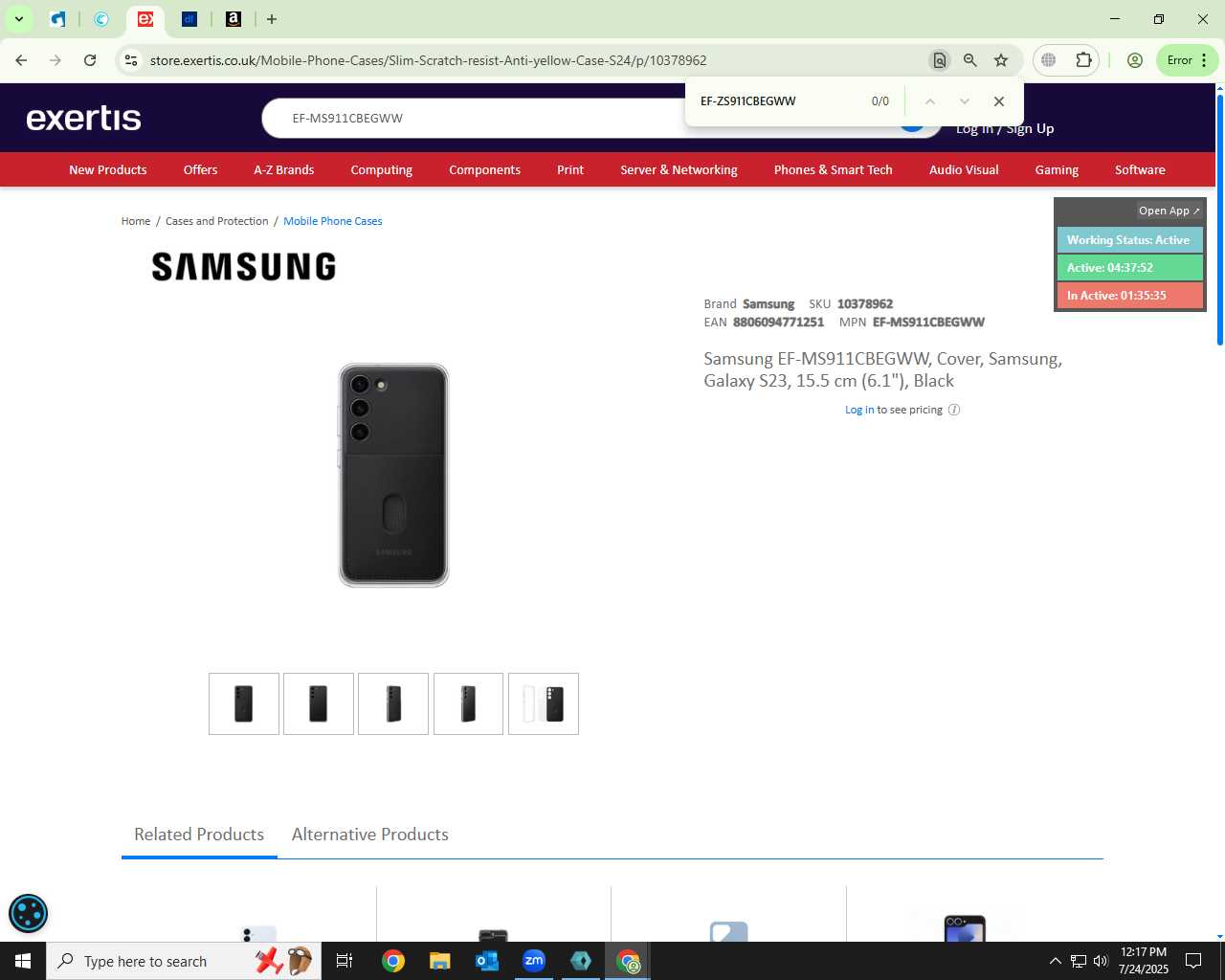Select the third product thumbnail
Viewport: 1225px width, 980px height.
point(393,703)
